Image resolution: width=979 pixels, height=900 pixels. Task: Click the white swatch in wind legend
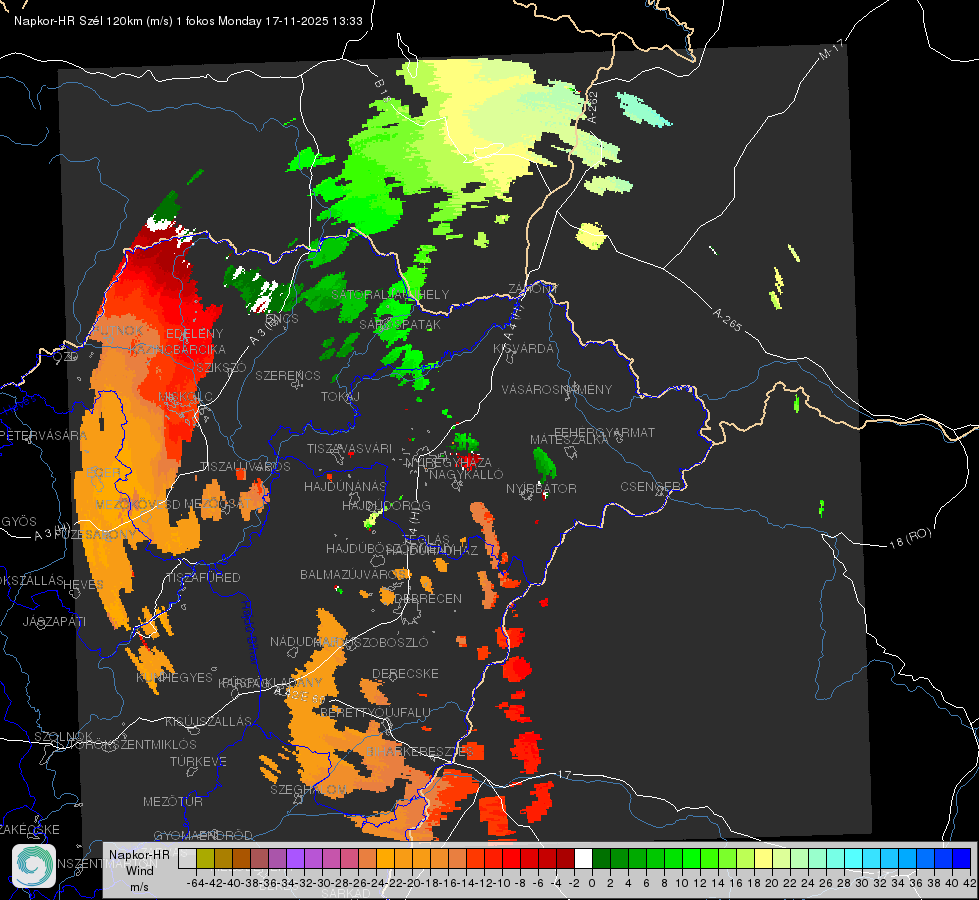(583, 858)
